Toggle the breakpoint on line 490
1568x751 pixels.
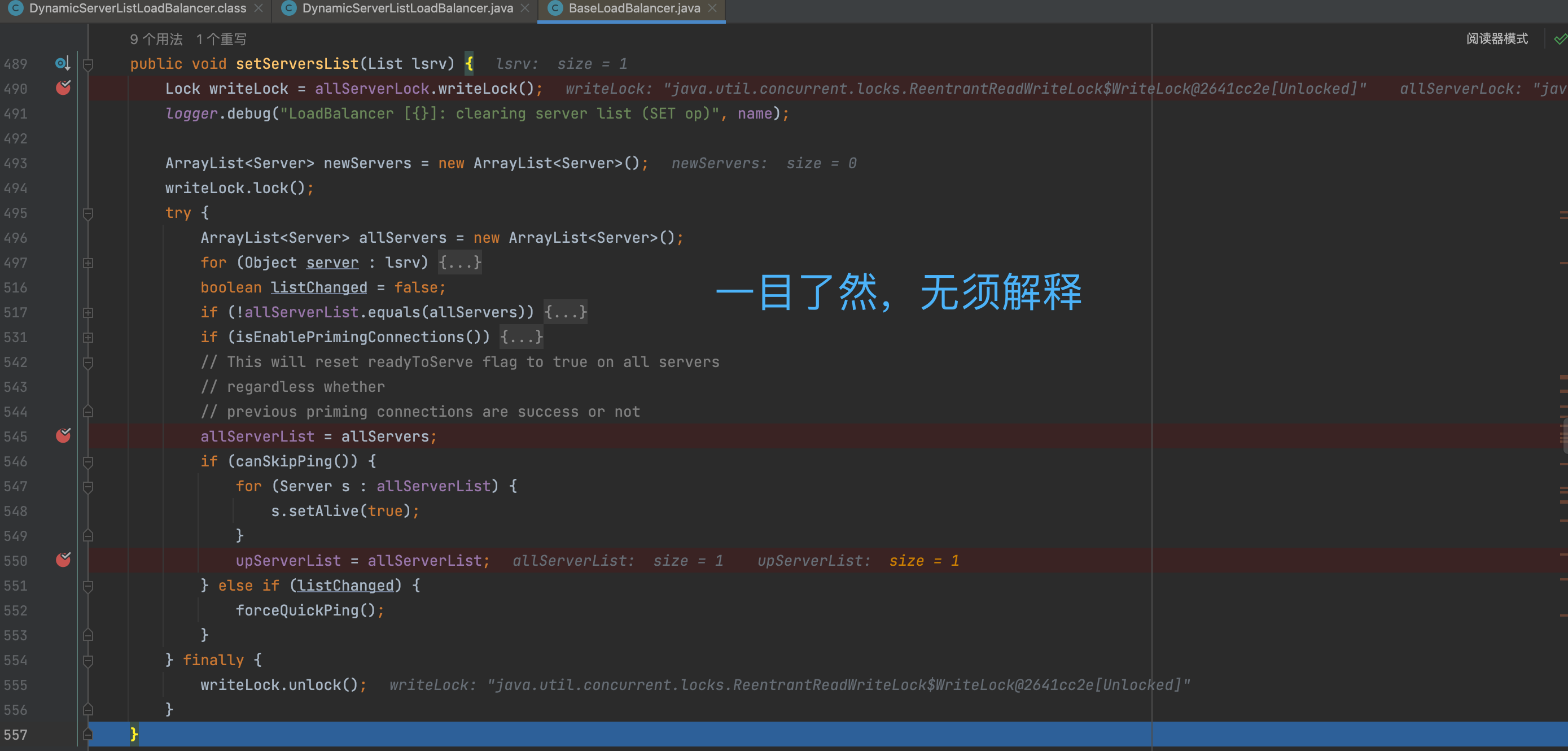click(63, 88)
